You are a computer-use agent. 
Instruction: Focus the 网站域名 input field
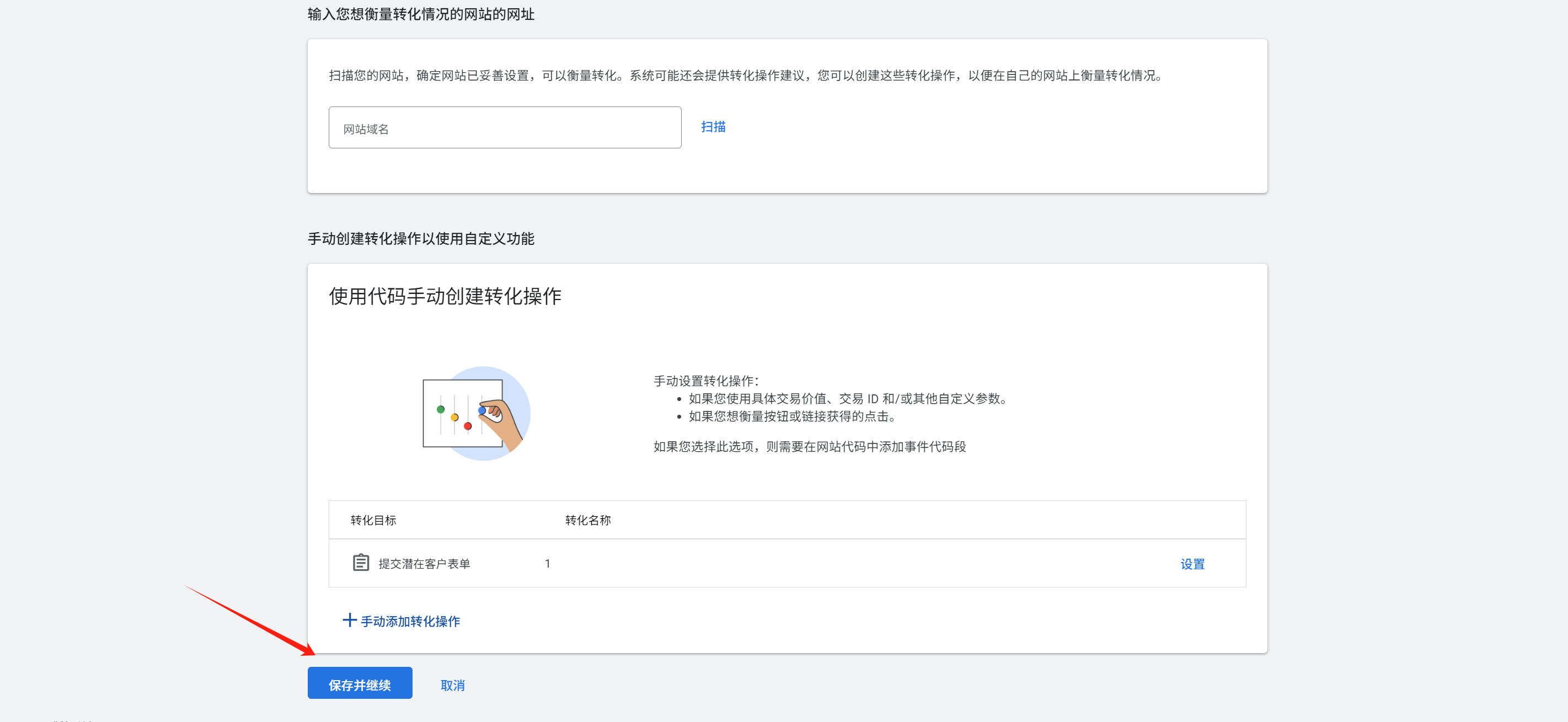504,128
